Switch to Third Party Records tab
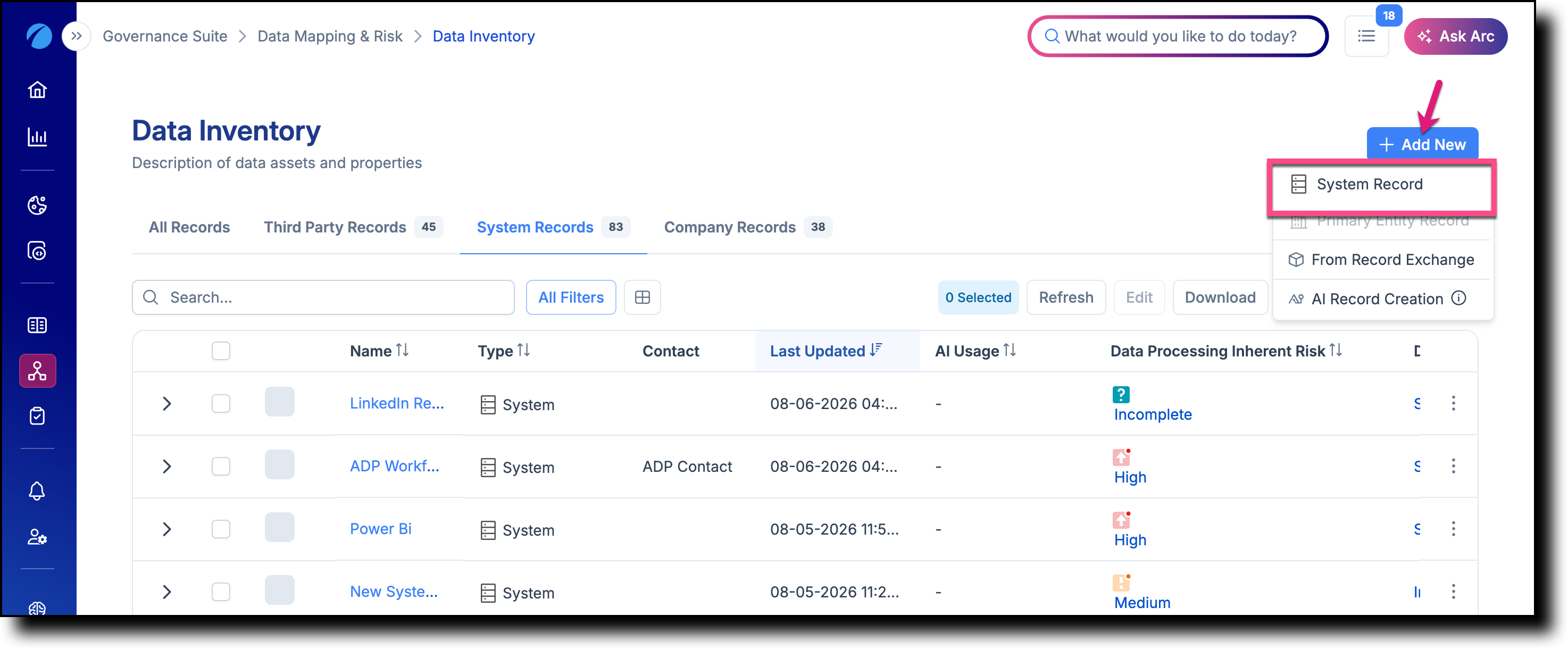The height and width of the screenshot is (649, 1568). pos(353,227)
